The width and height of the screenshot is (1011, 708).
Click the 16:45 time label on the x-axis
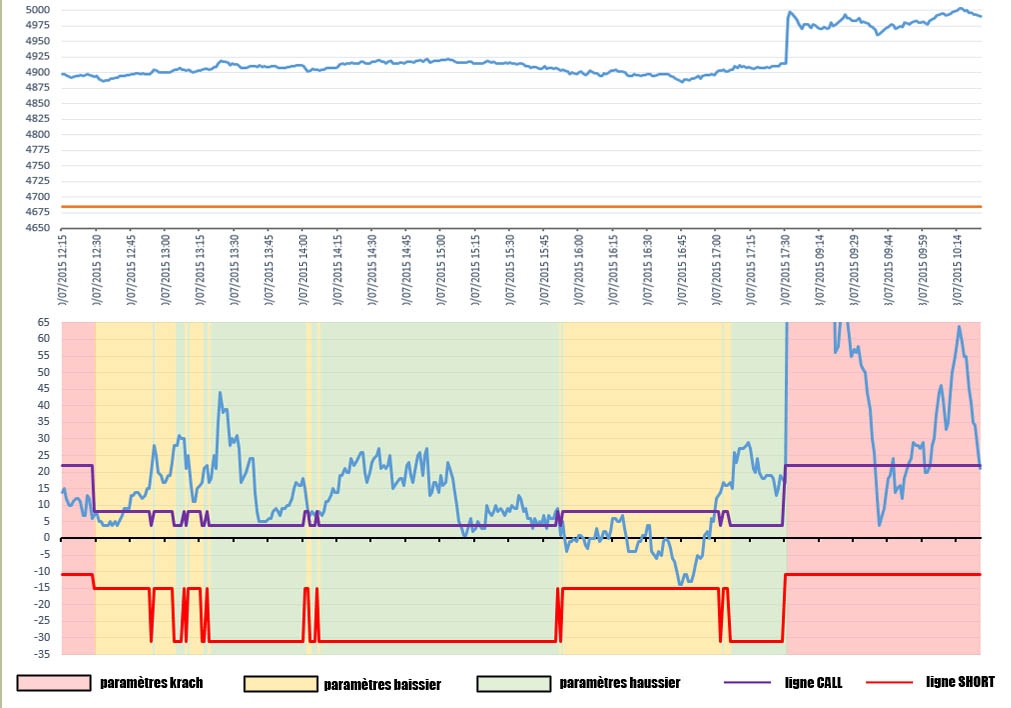pyautogui.click(x=683, y=270)
